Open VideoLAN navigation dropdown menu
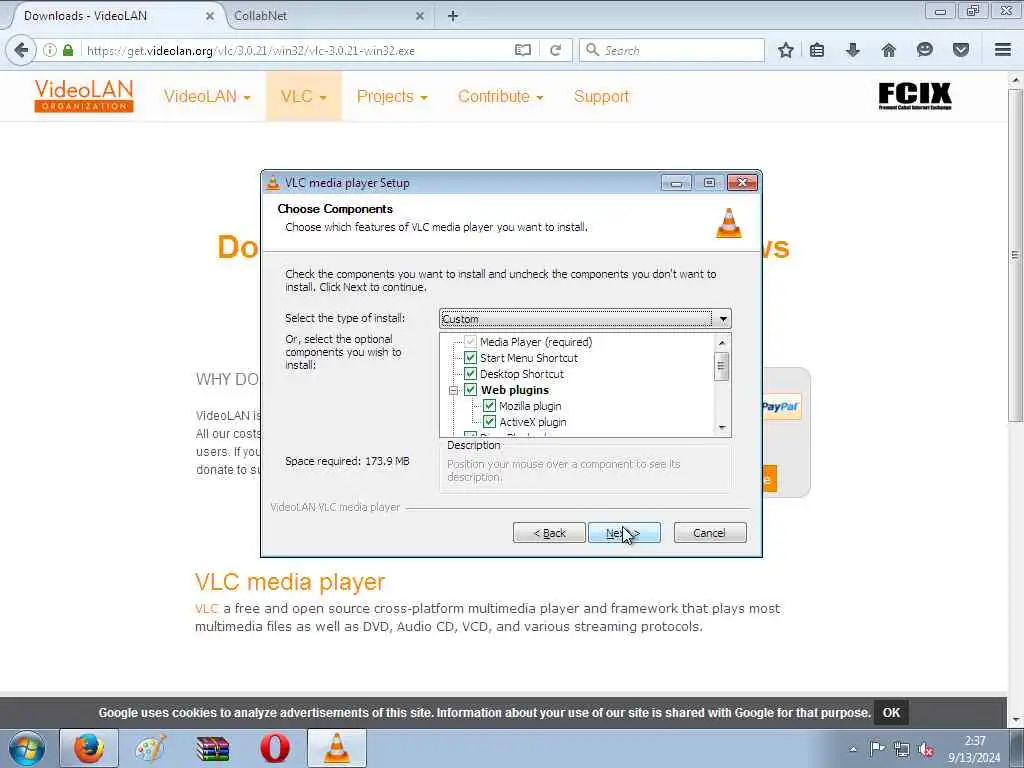 coord(207,97)
